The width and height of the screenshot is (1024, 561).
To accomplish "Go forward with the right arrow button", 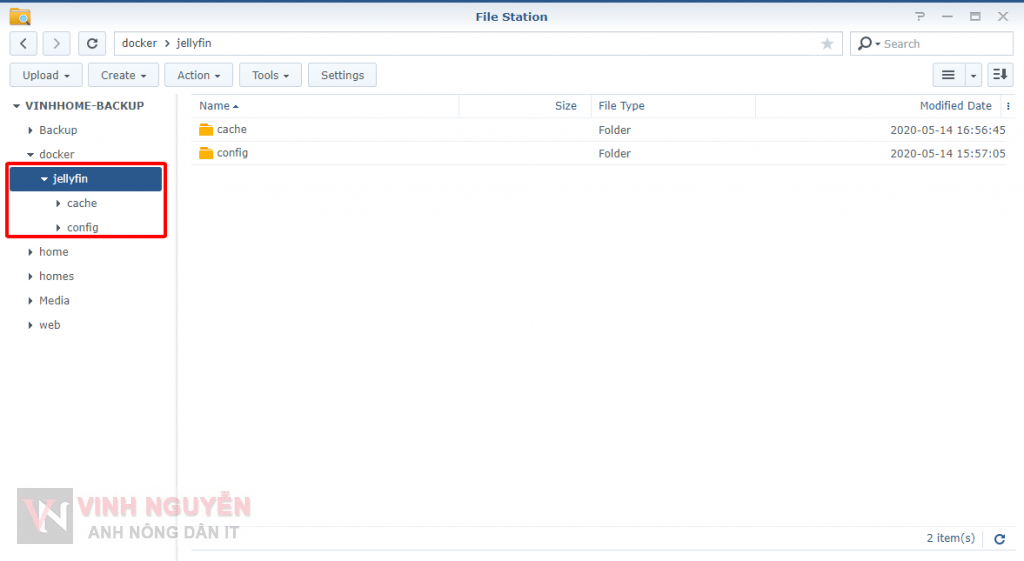I will point(57,44).
